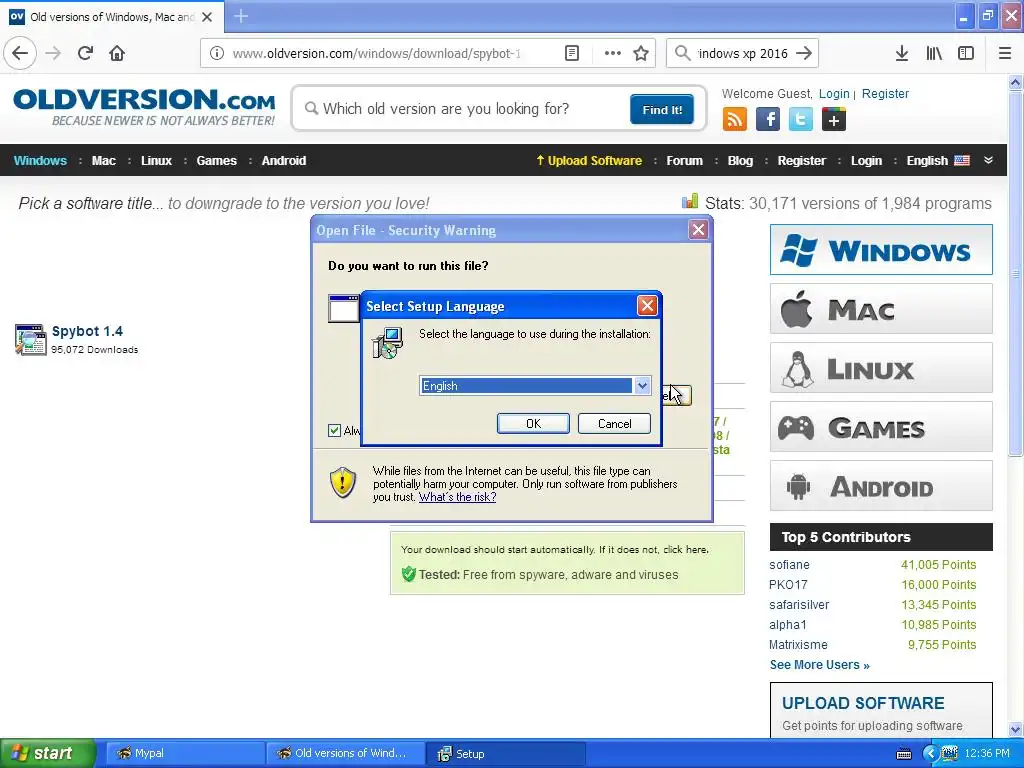The image size is (1024, 768).
Task: Toggle the Always ask checkbox in security warning
Action: (x=334, y=430)
